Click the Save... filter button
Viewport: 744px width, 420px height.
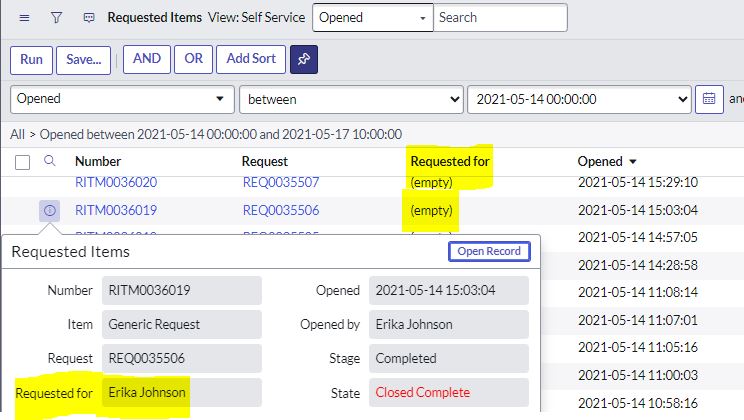84,60
